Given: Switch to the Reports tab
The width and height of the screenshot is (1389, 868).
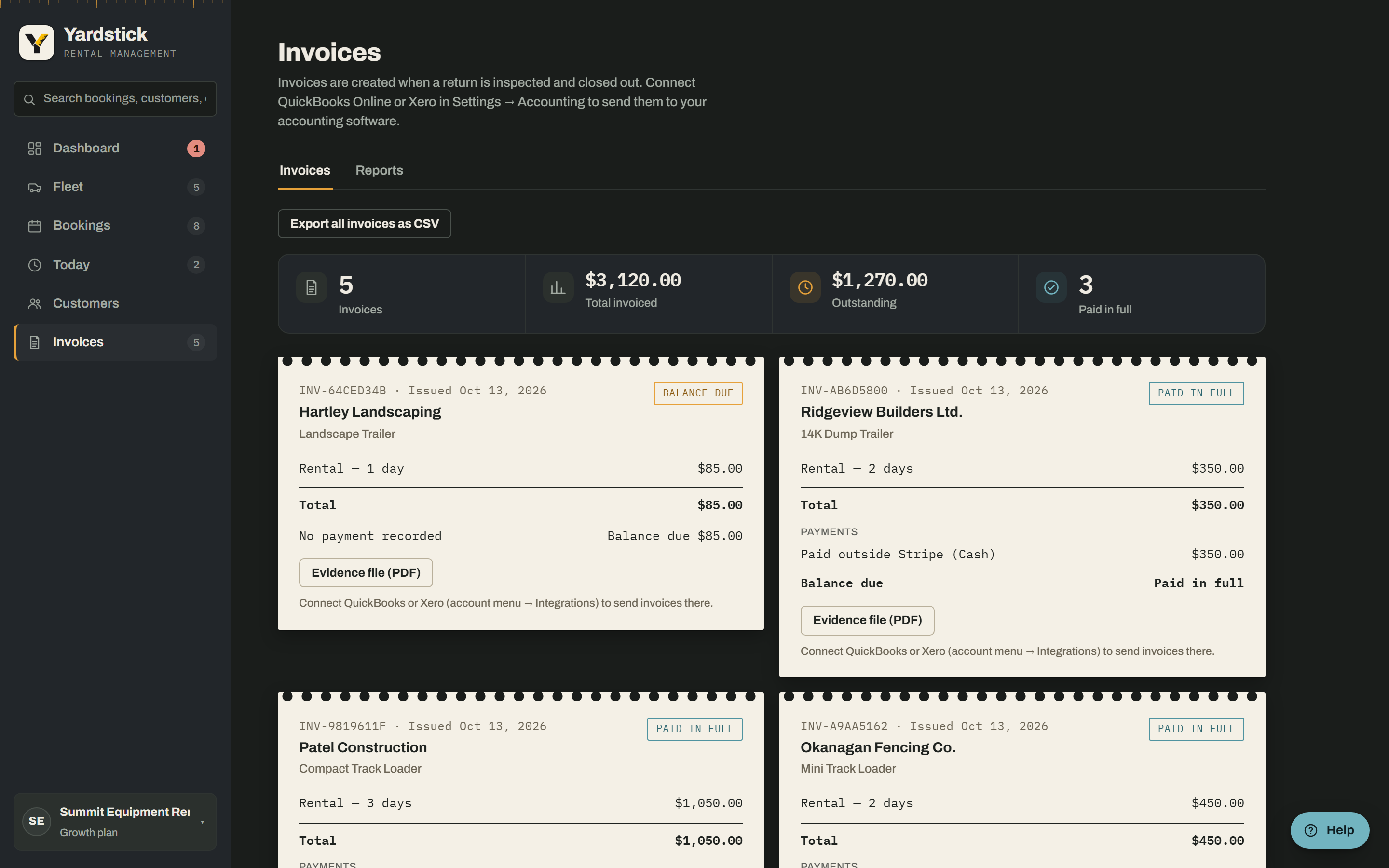Looking at the screenshot, I should tap(379, 171).
